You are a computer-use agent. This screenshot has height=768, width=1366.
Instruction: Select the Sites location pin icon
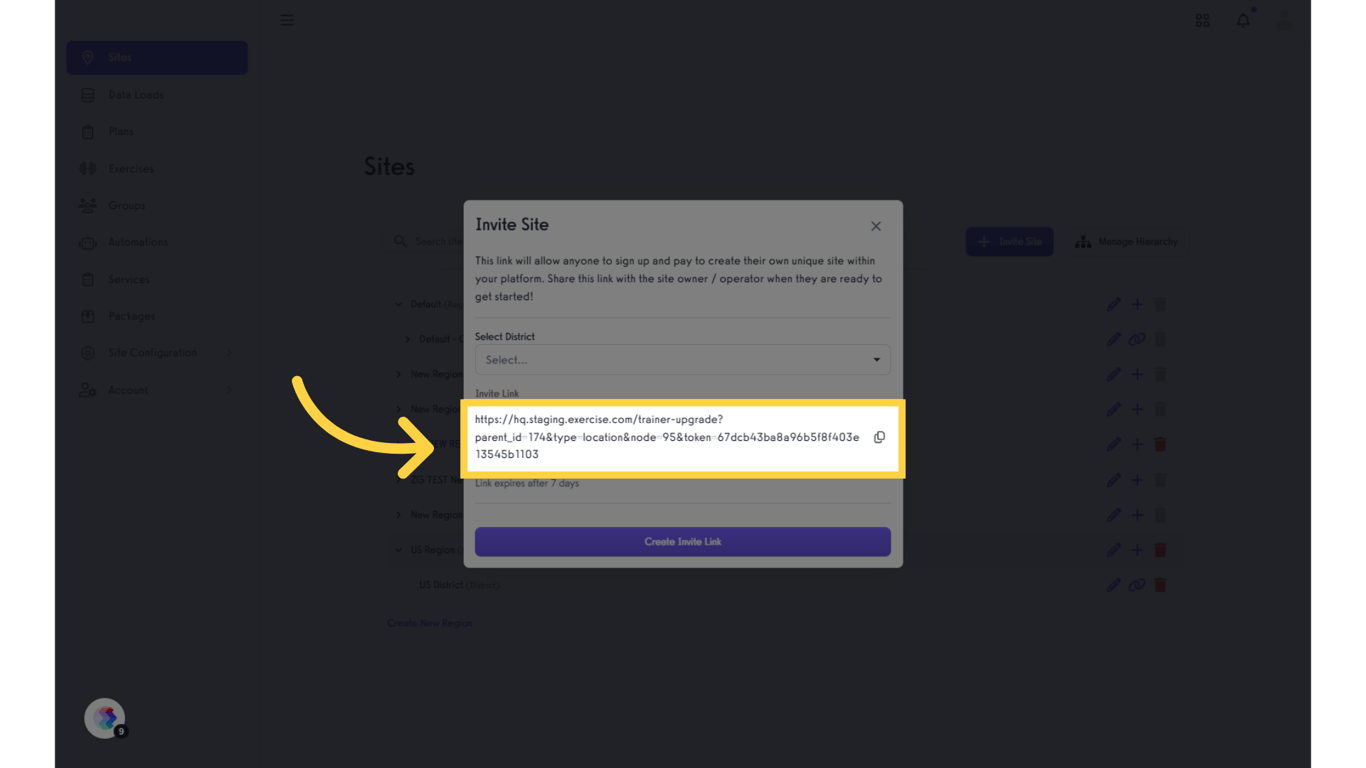pos(88,57)
